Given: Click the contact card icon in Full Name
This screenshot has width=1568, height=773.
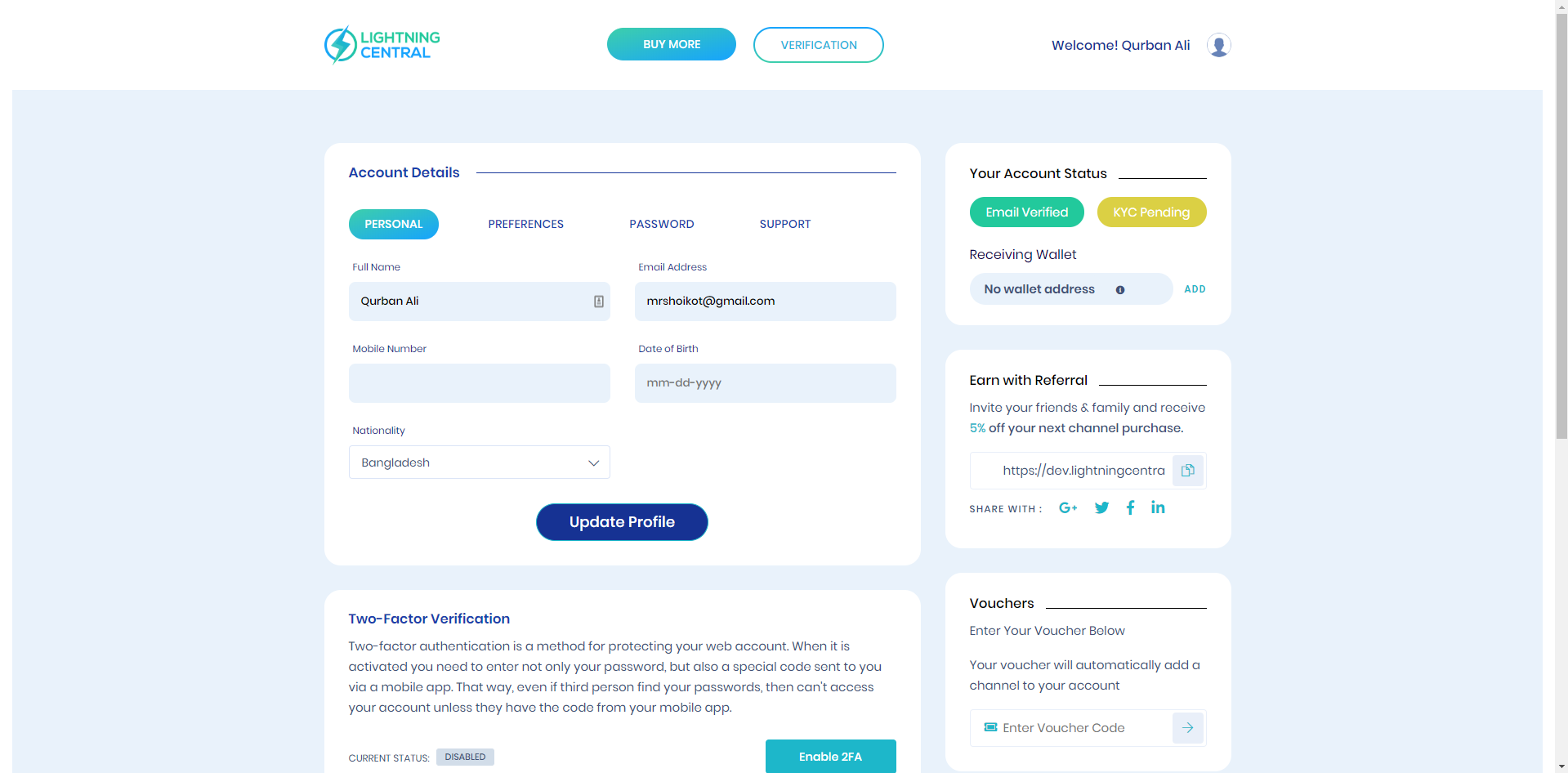Looking at the screenshot, I should tap(599, 302).
